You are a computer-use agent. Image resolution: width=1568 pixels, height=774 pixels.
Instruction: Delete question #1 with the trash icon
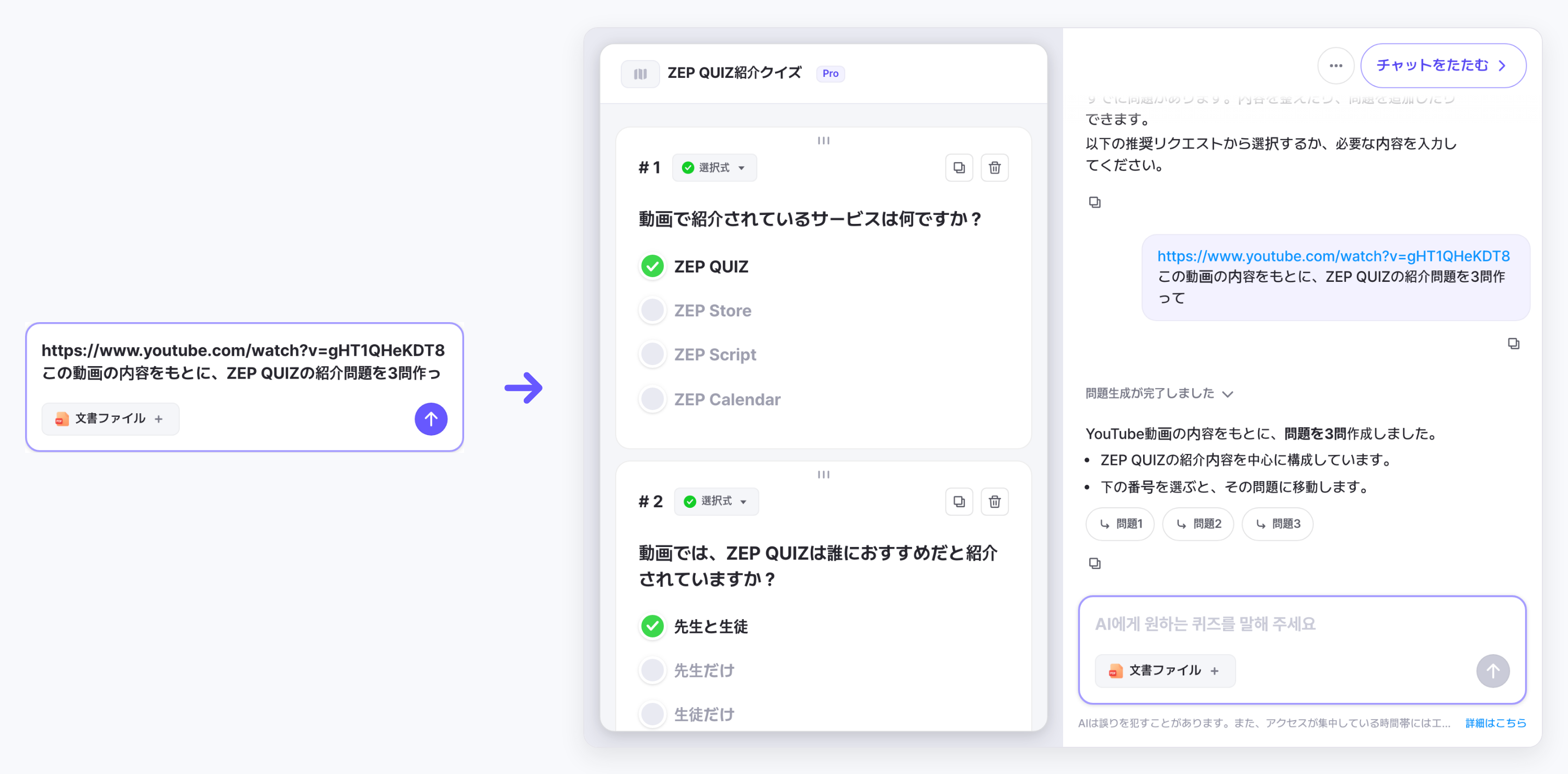click(x=995, y=167)
